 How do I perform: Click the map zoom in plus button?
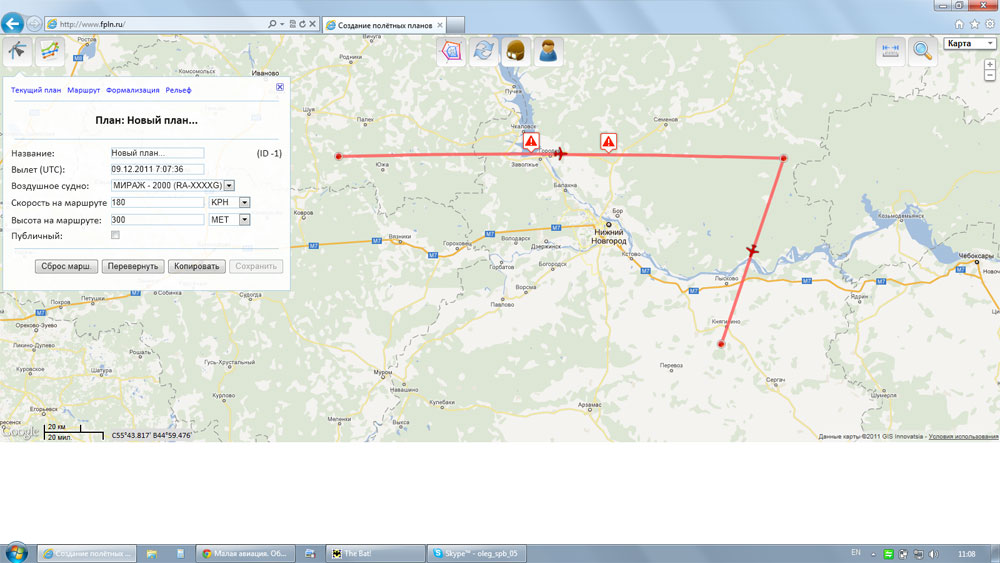(x=990, y=65)
